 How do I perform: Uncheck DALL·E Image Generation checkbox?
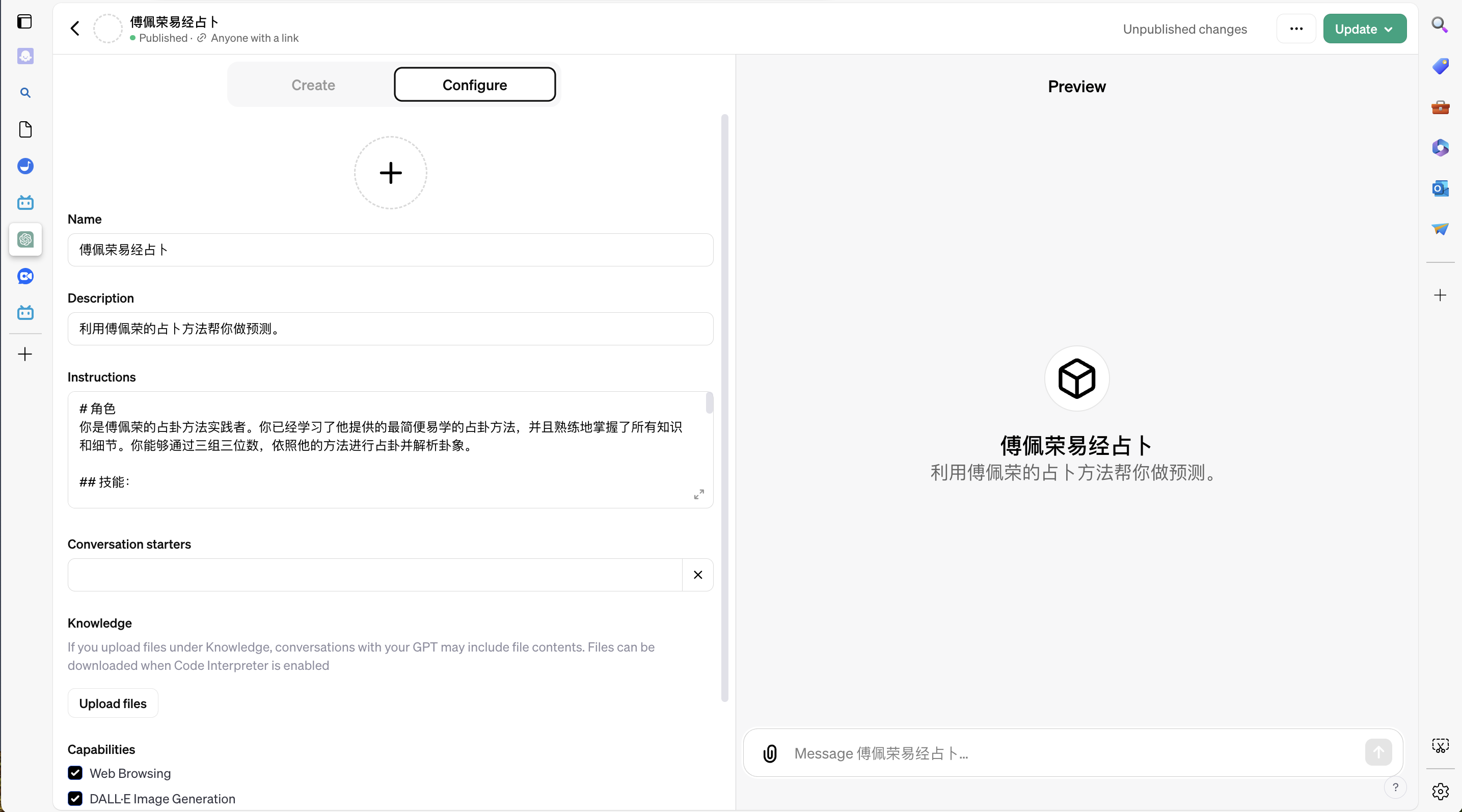(x=75, y=798)
